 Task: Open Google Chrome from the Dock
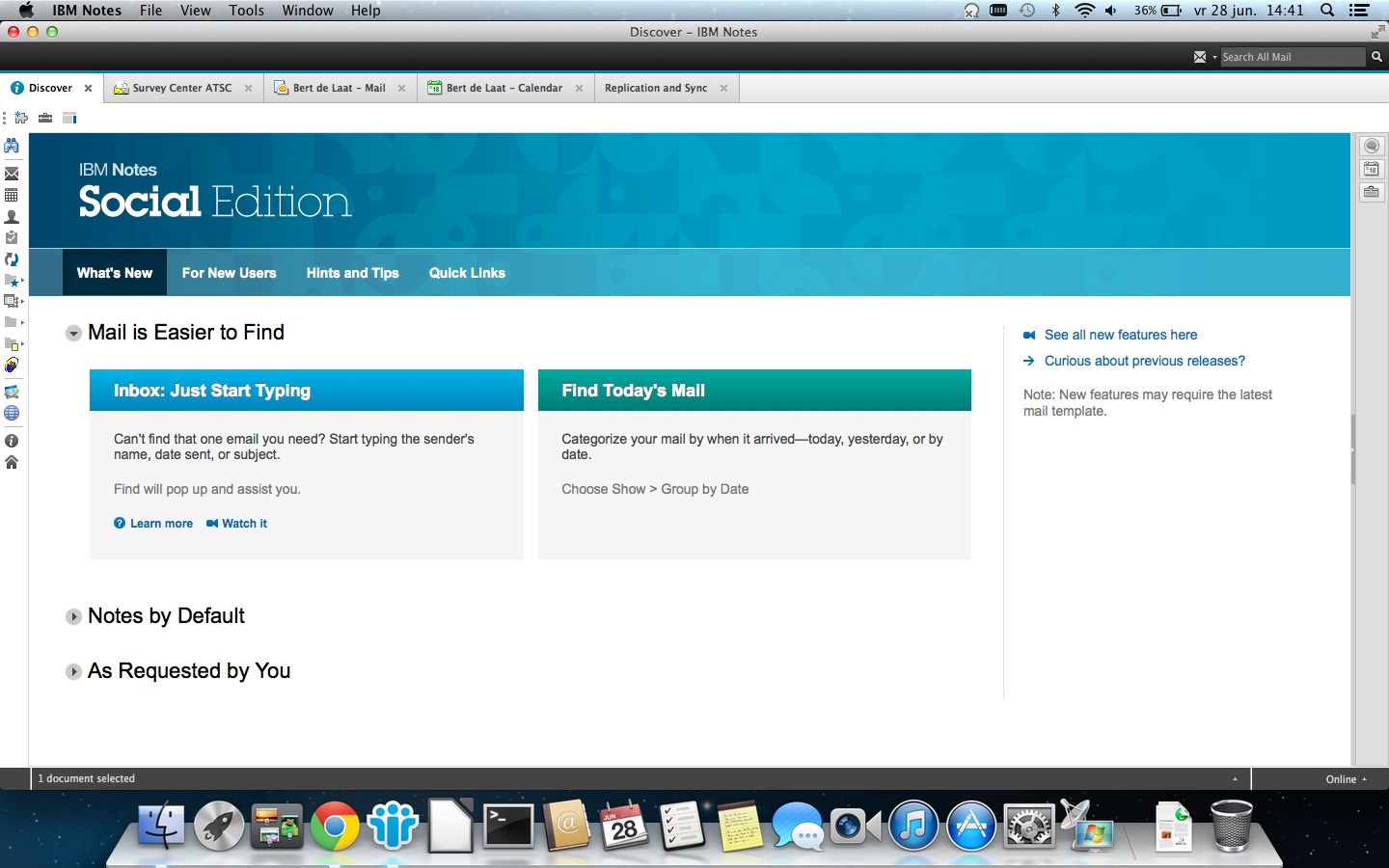[x=335, y=826]
